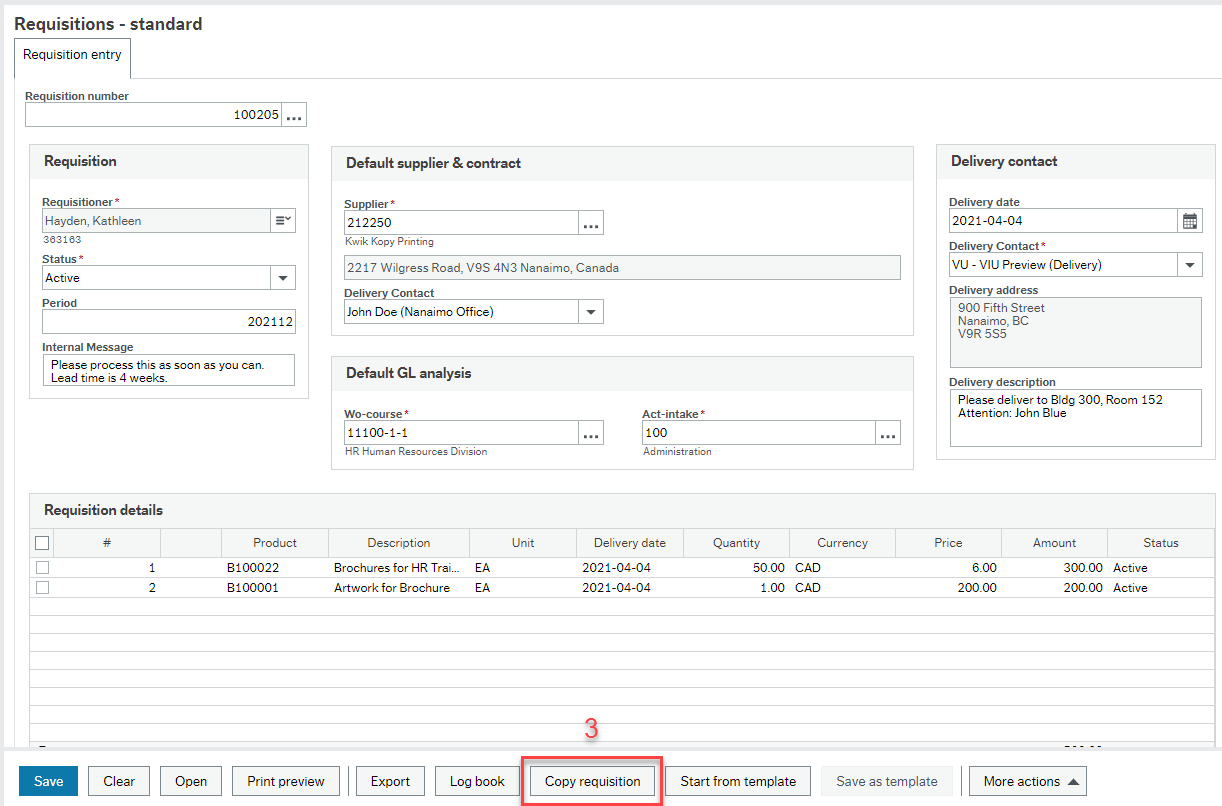1222x806 pixels.
Task: Select the checkbox on requisition line 2
Action: coord(42,587)
